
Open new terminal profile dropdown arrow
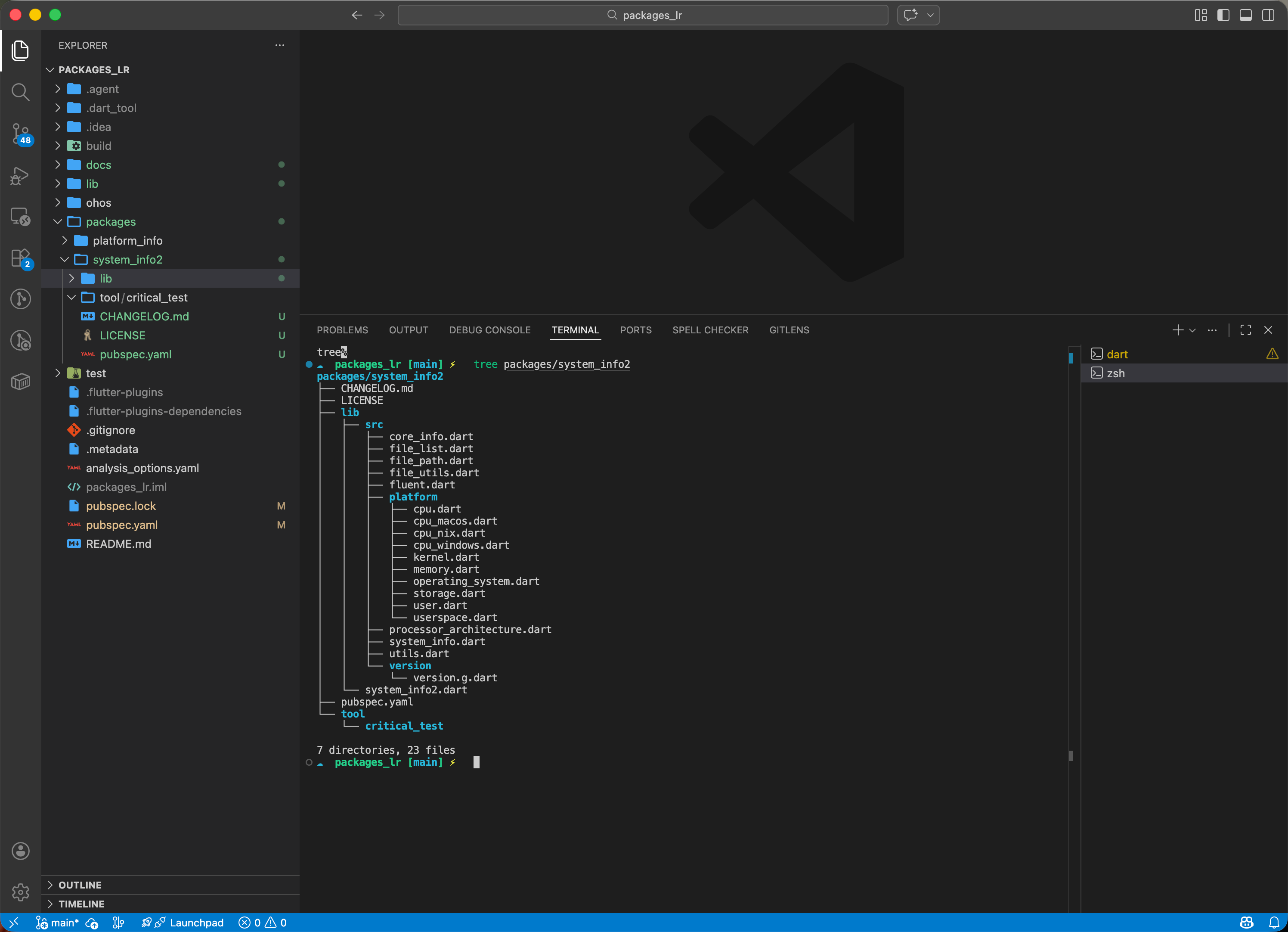[x=1192, y=330]
